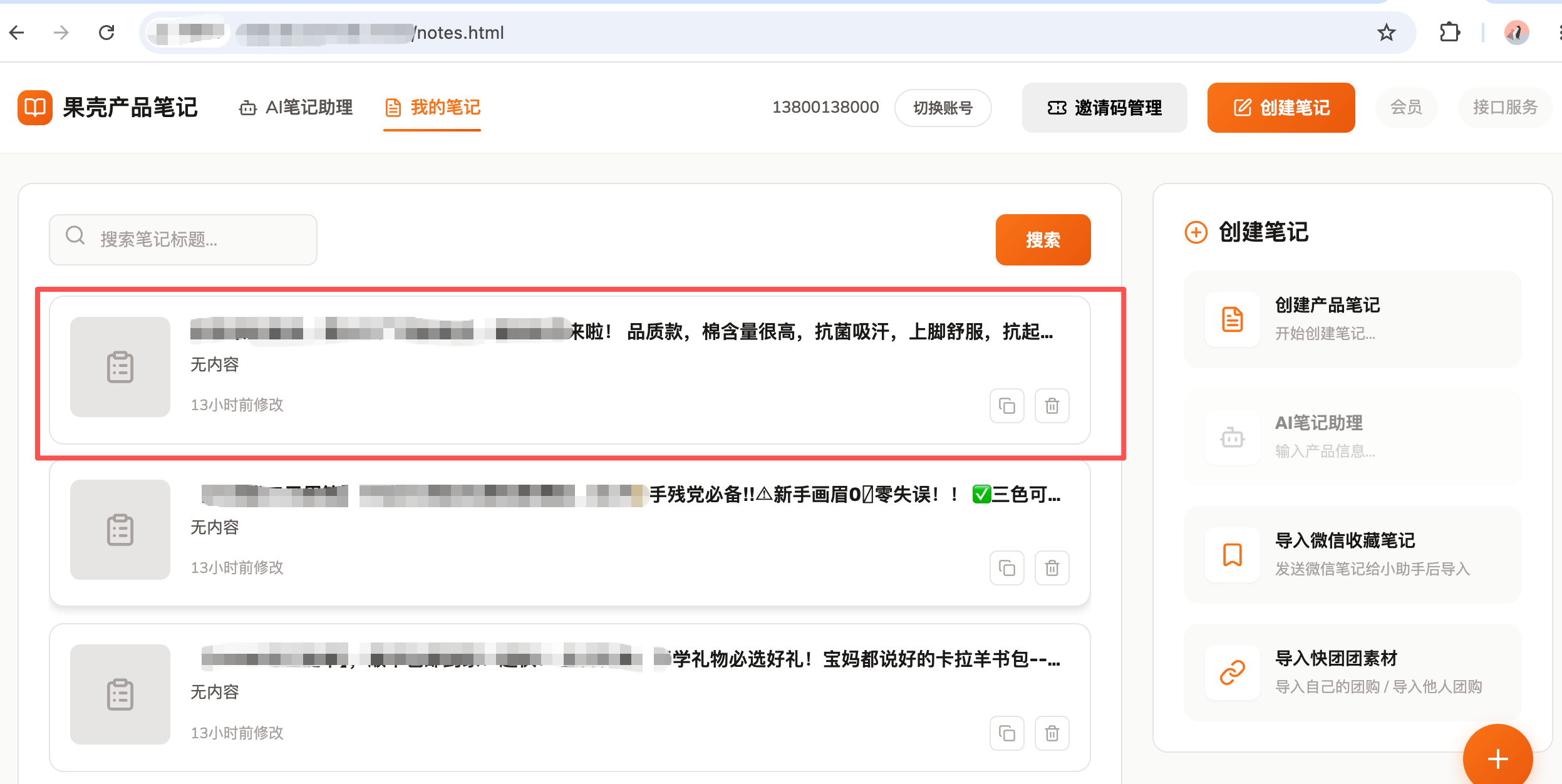Click the 导入微信收藏笔记 bookmark icon
The width and height of the screenshot is (1562, 784).
[x=1232, y=555]
